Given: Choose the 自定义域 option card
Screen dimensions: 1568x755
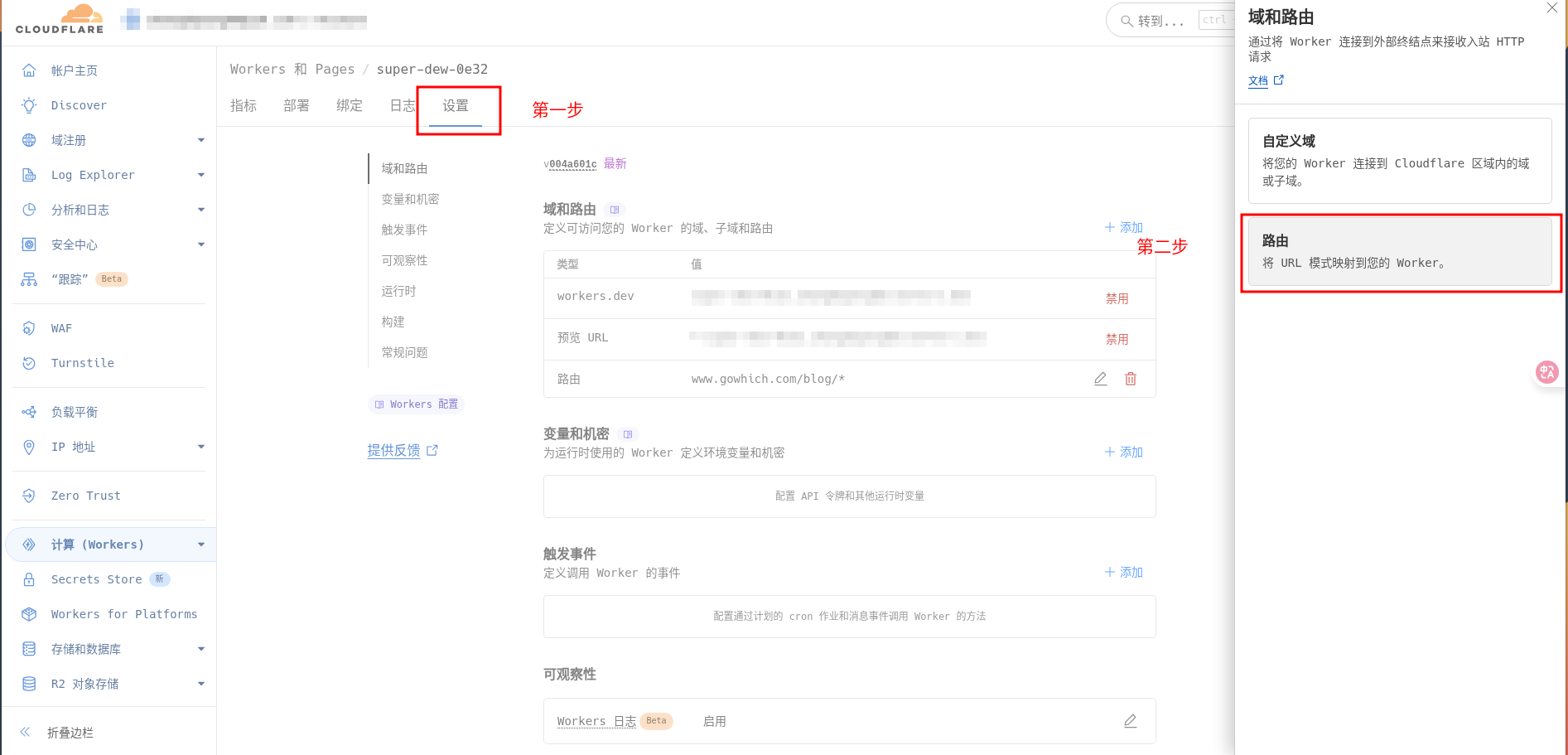Looking at the screenshot, I should click(1400, 161).
